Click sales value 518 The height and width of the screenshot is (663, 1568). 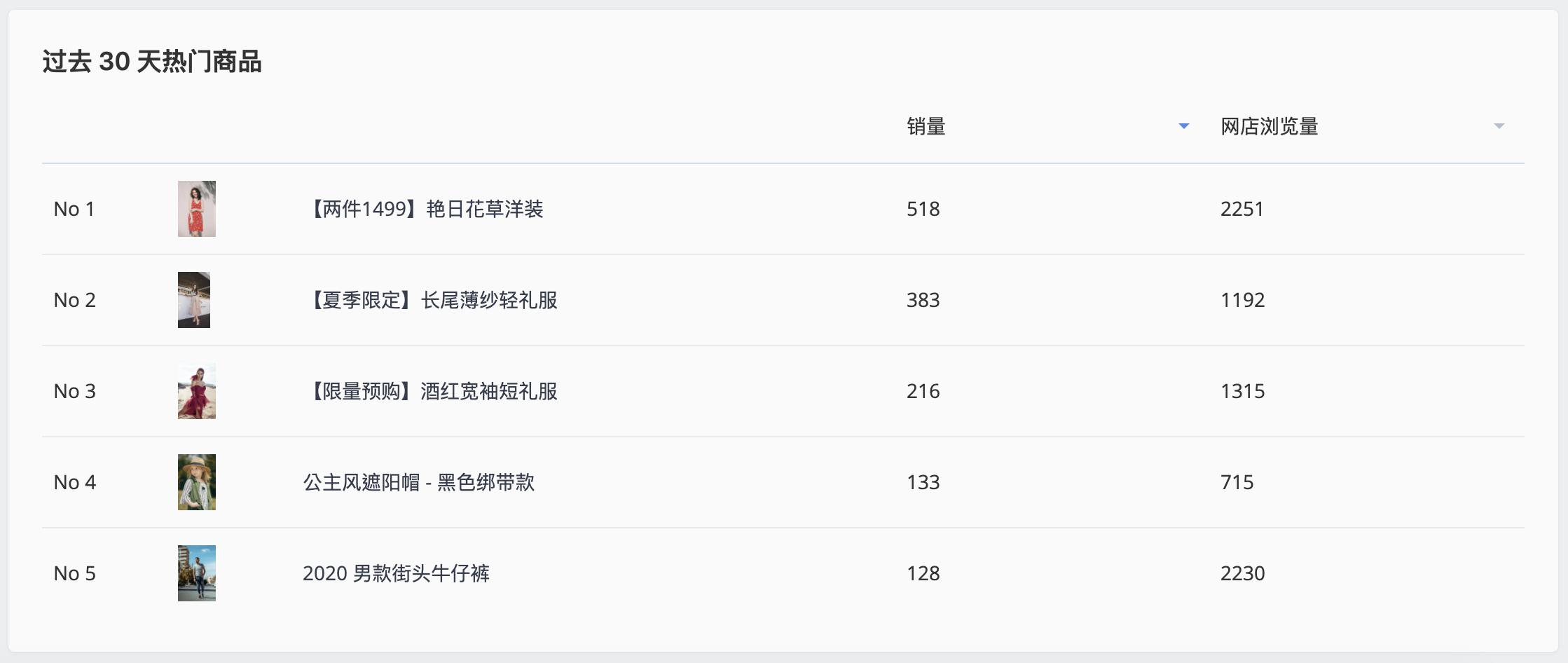click(x=923, y=209)
